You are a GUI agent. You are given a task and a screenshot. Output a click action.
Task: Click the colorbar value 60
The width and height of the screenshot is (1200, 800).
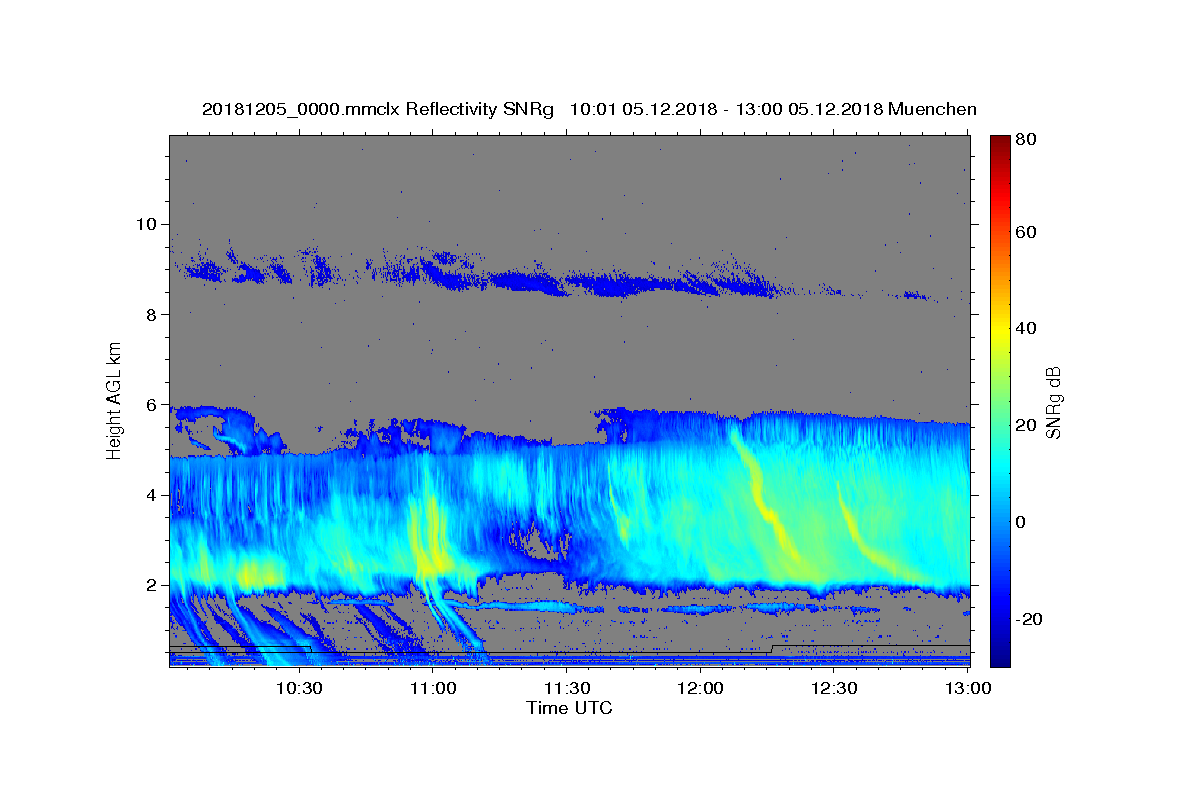tap(1028, 232)
